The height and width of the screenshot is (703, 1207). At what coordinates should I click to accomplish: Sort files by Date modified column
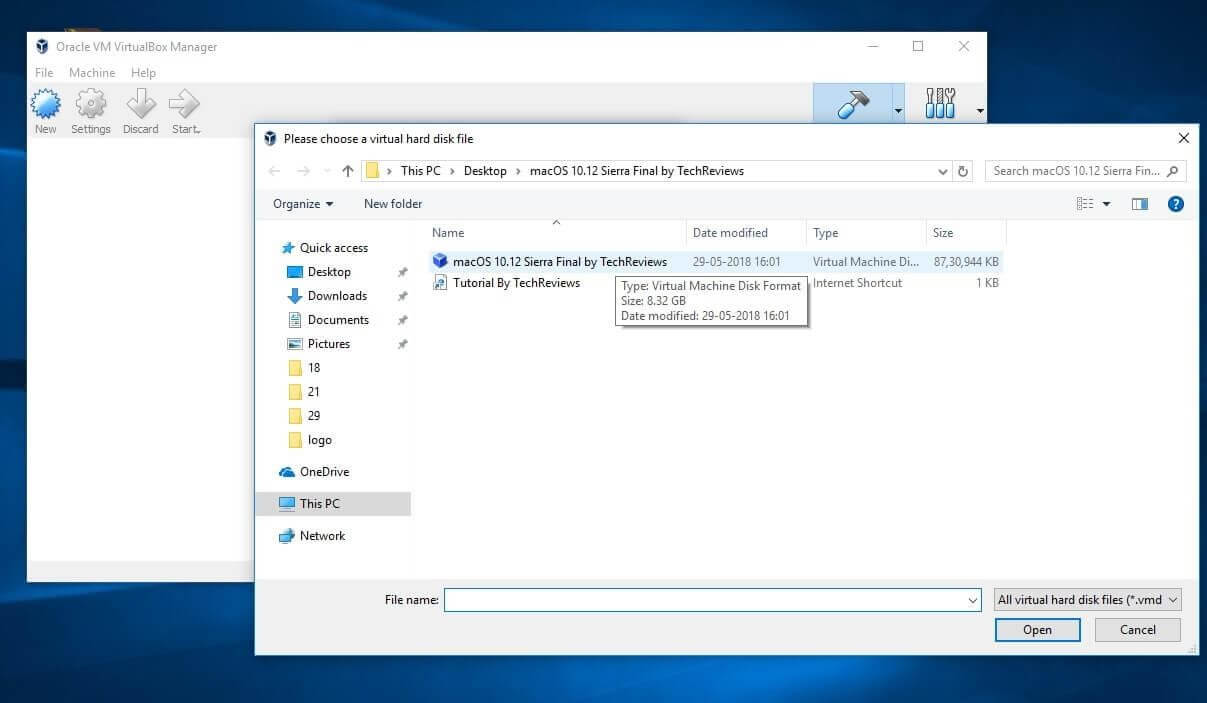pyautogui.click(x=730, y=233)
